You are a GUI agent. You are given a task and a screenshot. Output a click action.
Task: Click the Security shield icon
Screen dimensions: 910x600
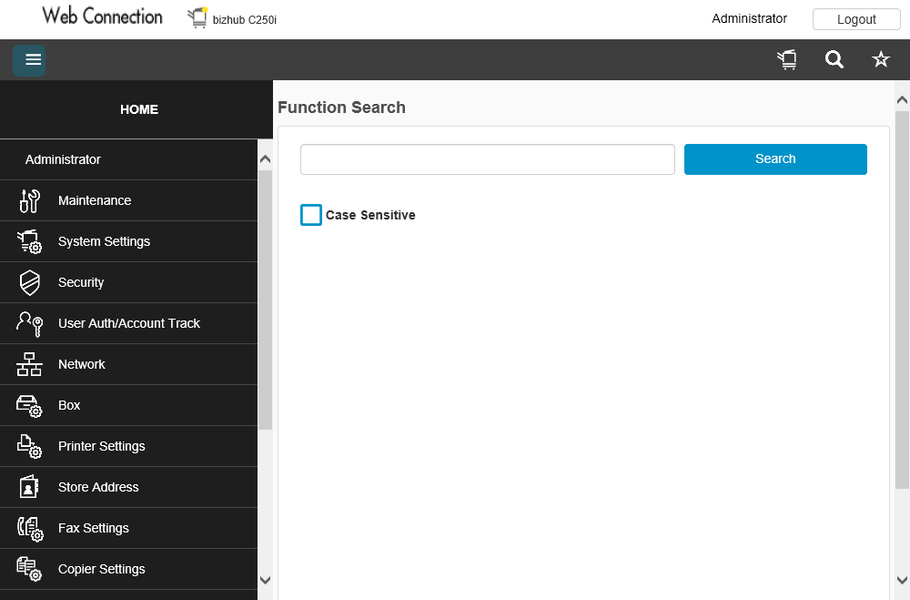(30, 283)
